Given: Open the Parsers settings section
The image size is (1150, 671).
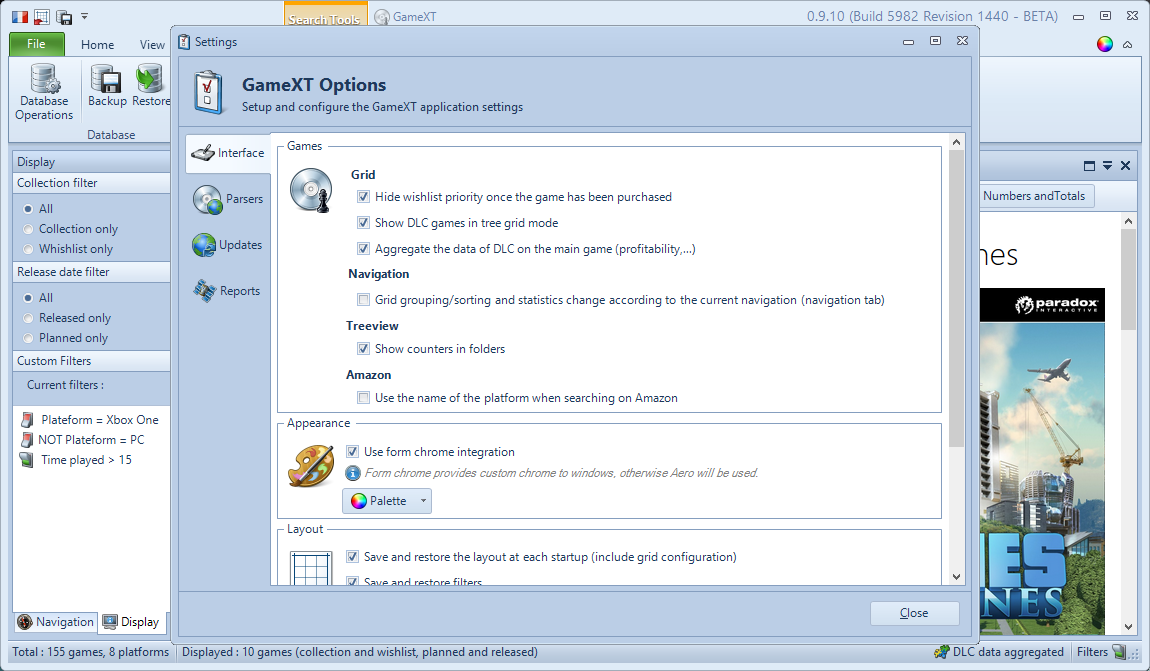Looking at the screenshot, I should point(228,199).
